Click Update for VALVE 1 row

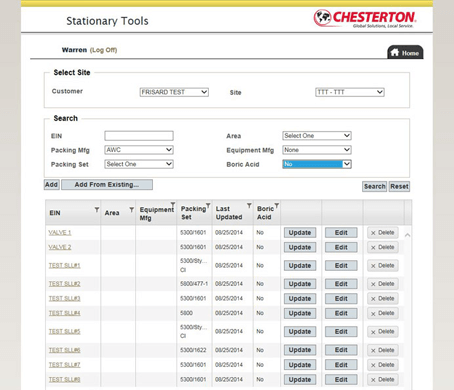point(300,233)
